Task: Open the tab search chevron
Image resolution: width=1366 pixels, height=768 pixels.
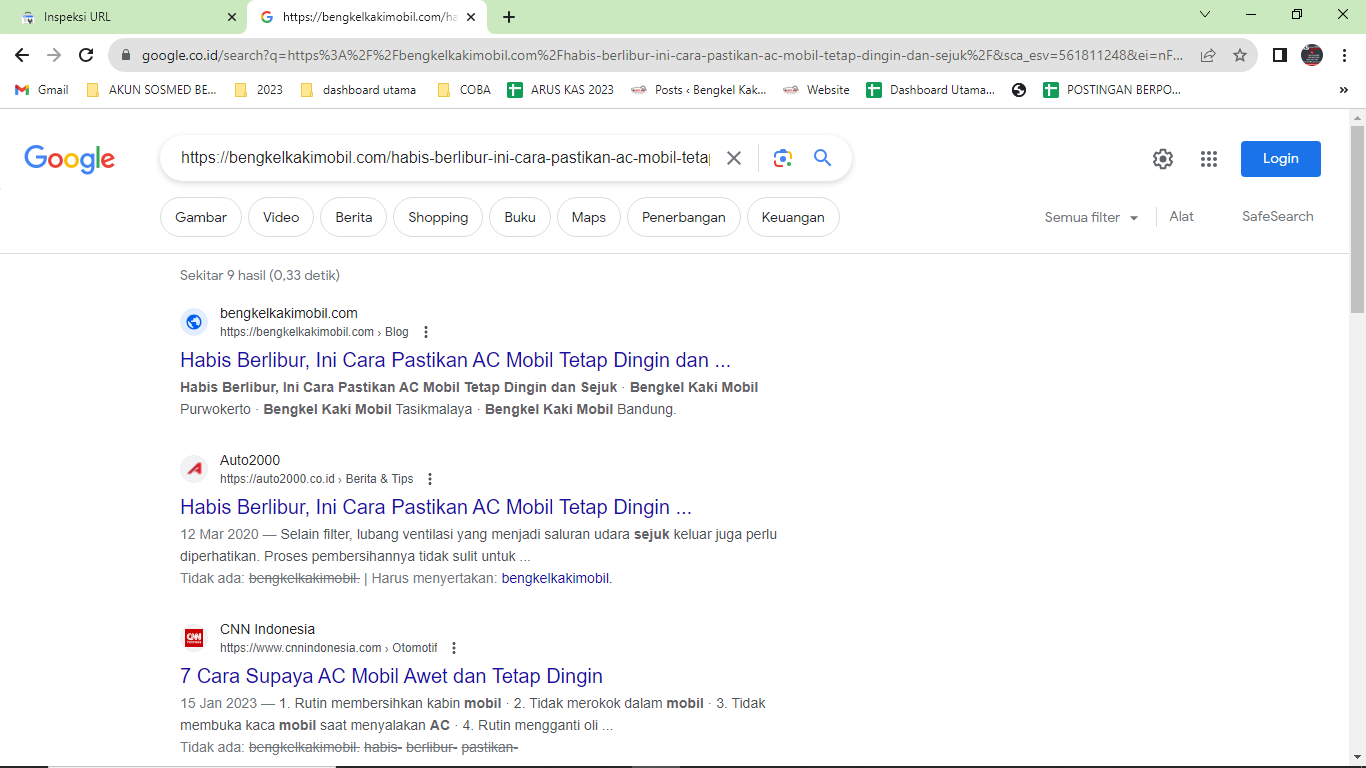Action: tap(1205, 15)
